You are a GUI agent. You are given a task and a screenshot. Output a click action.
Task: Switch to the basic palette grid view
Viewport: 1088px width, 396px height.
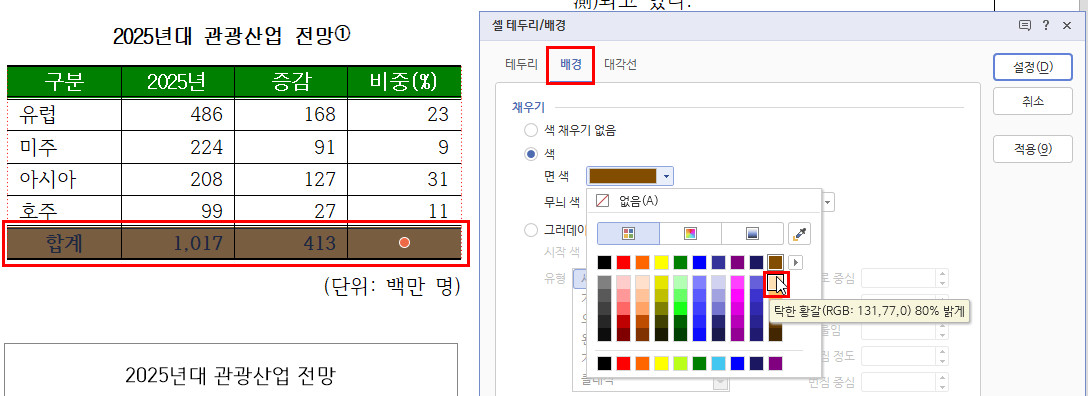pos(628,234)
